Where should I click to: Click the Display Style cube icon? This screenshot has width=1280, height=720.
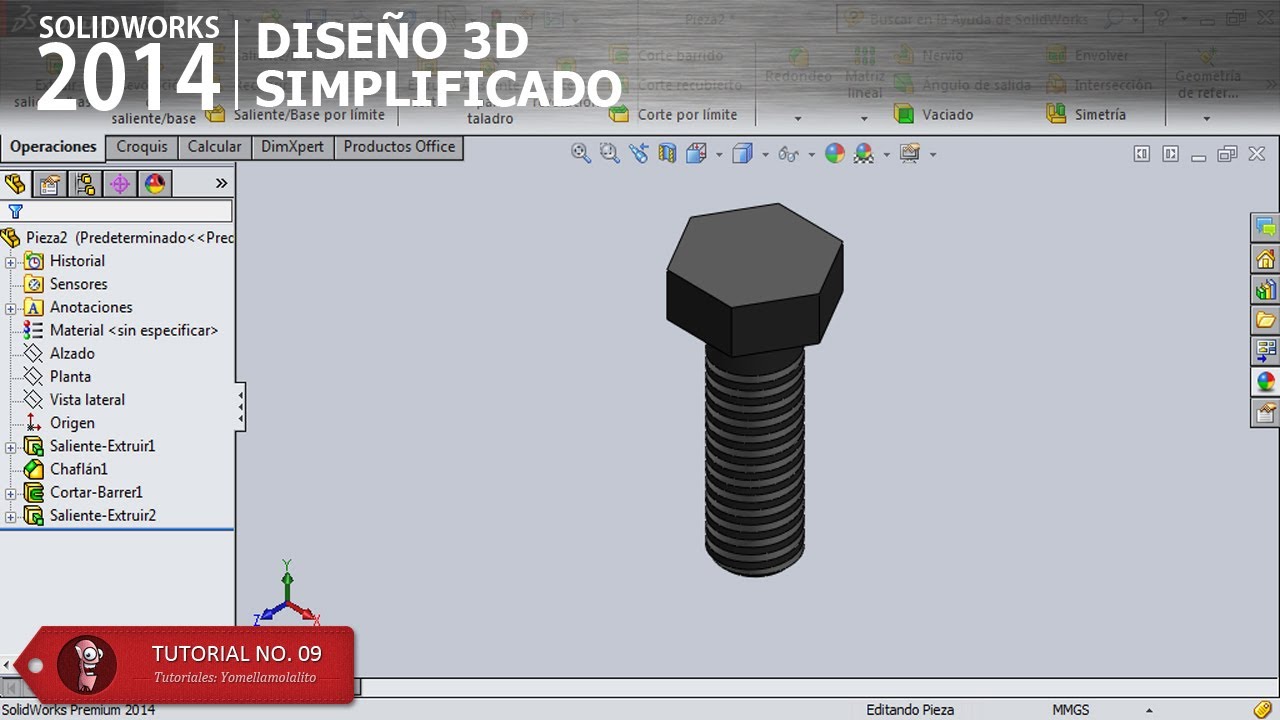[x=742, y=153]
